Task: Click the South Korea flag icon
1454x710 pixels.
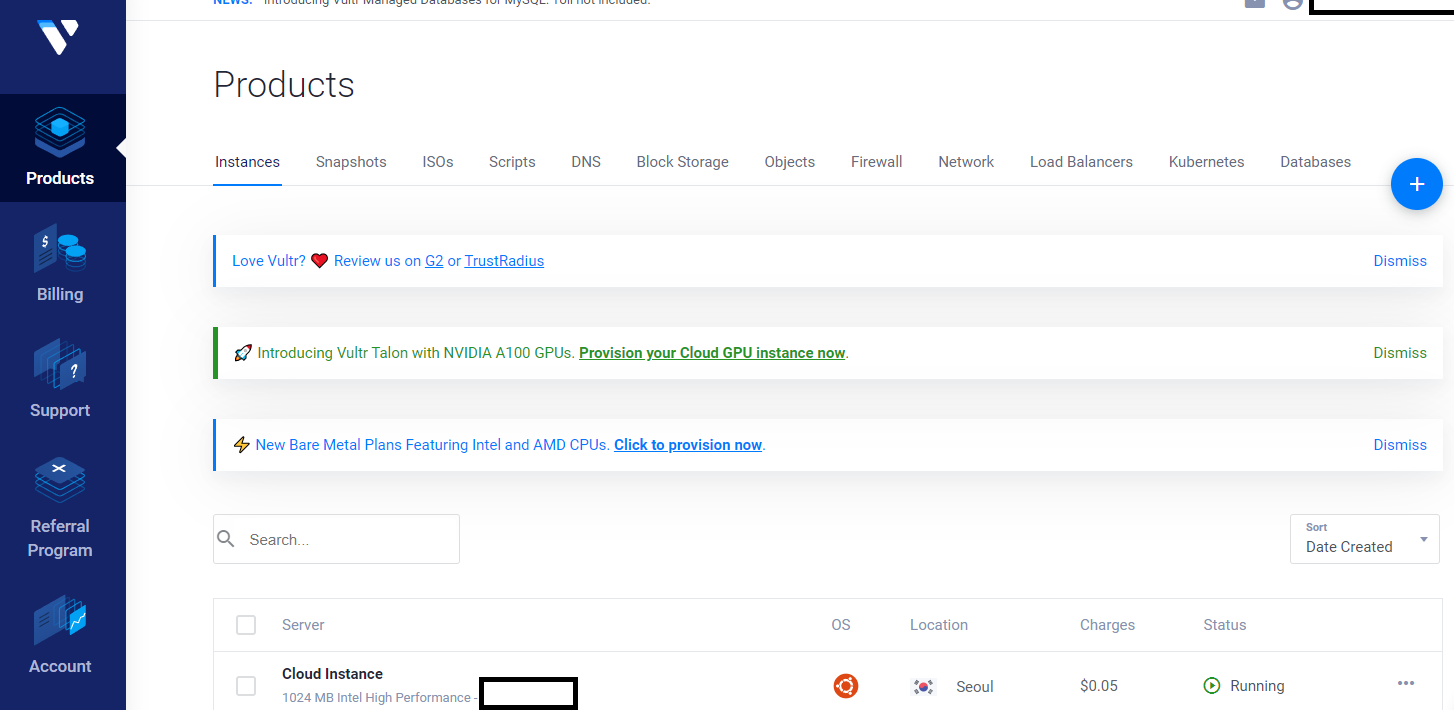Action: pyautogui.click(x=923, y=686)
